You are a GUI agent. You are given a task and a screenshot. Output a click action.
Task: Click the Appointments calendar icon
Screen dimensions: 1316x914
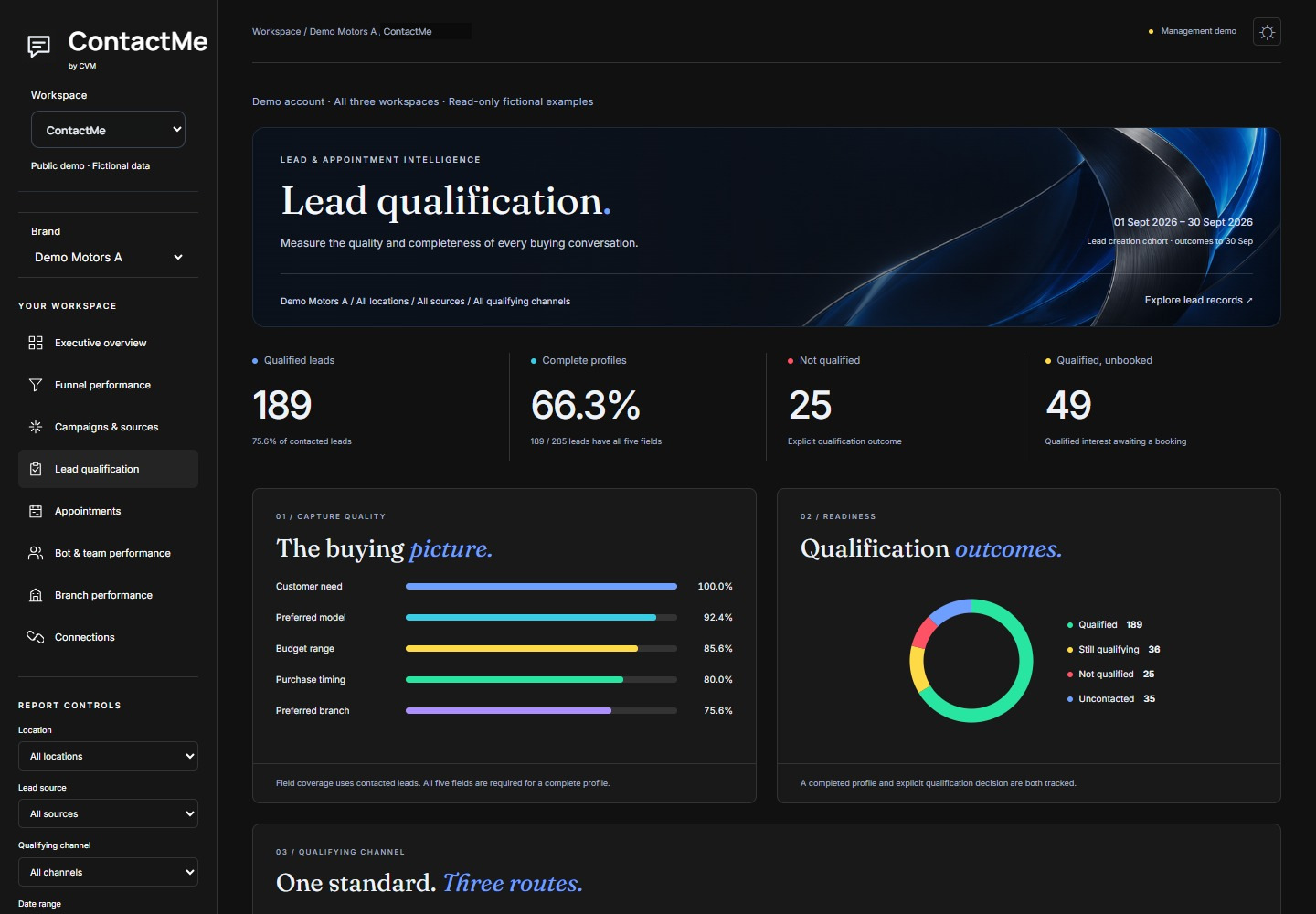pos(36,511)
